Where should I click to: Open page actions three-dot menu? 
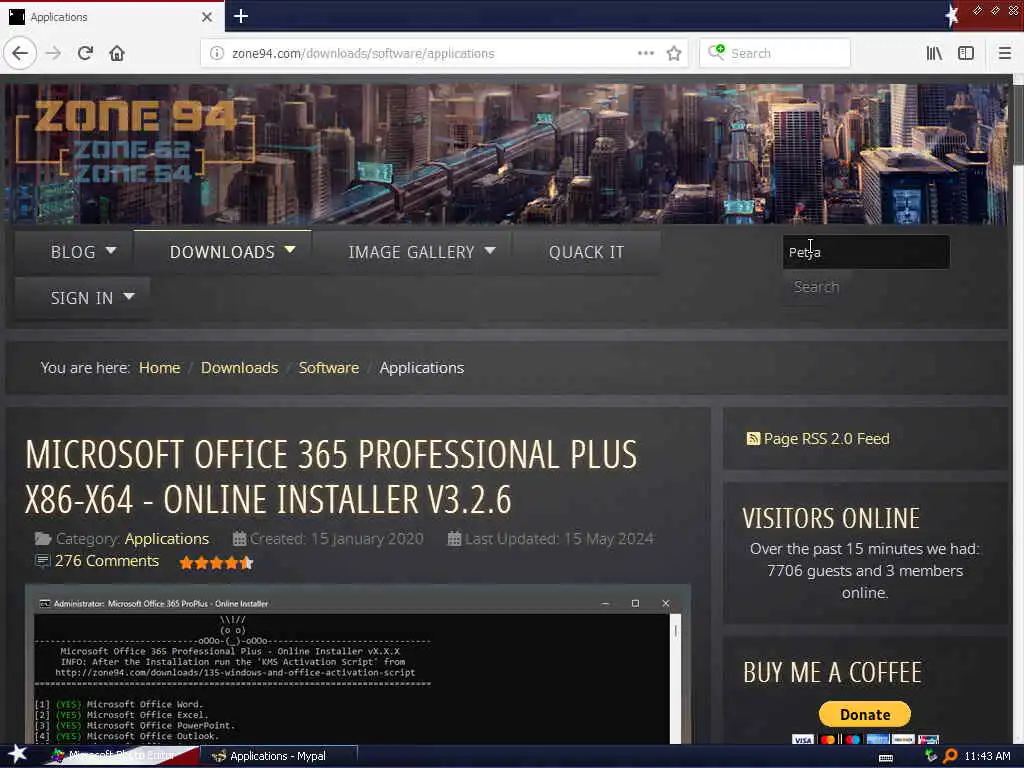tap(645, 53)
